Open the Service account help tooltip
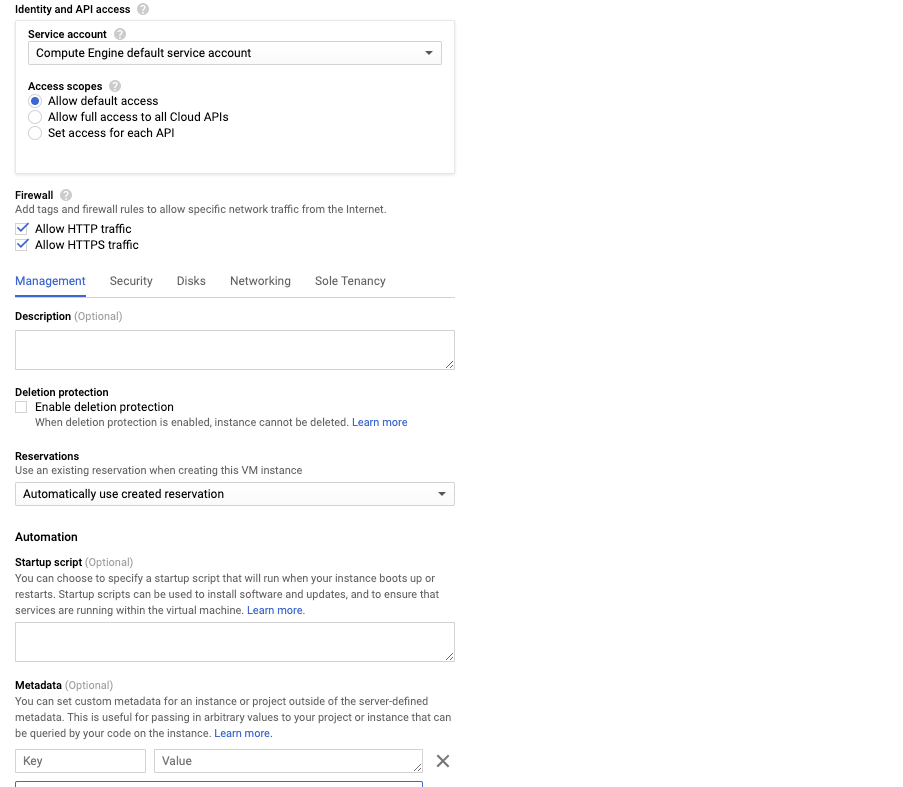The image size is (903, 787). [x=119, y=33]
